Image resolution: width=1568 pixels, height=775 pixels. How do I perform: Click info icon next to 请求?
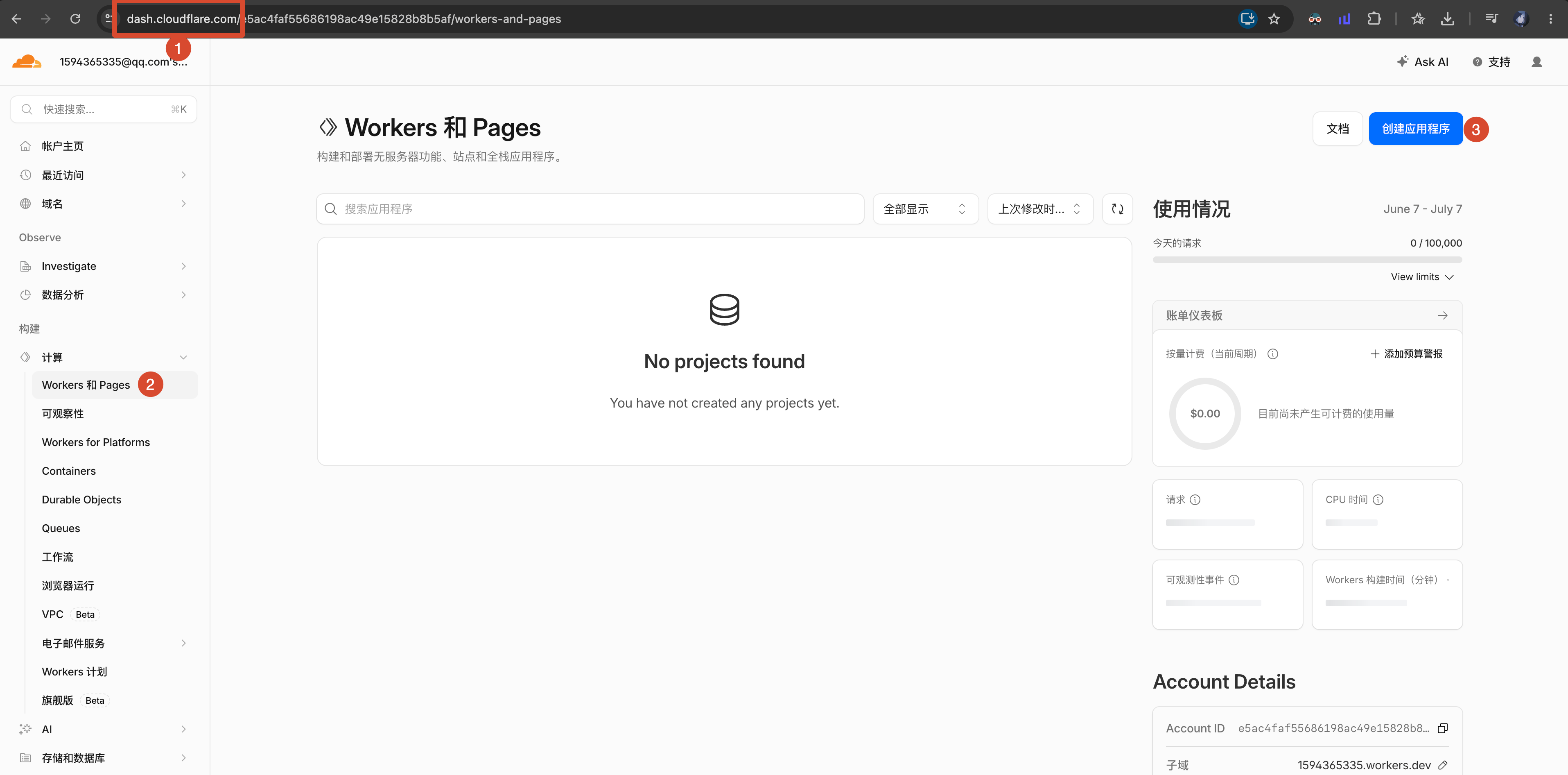[x=1195, y=500]
